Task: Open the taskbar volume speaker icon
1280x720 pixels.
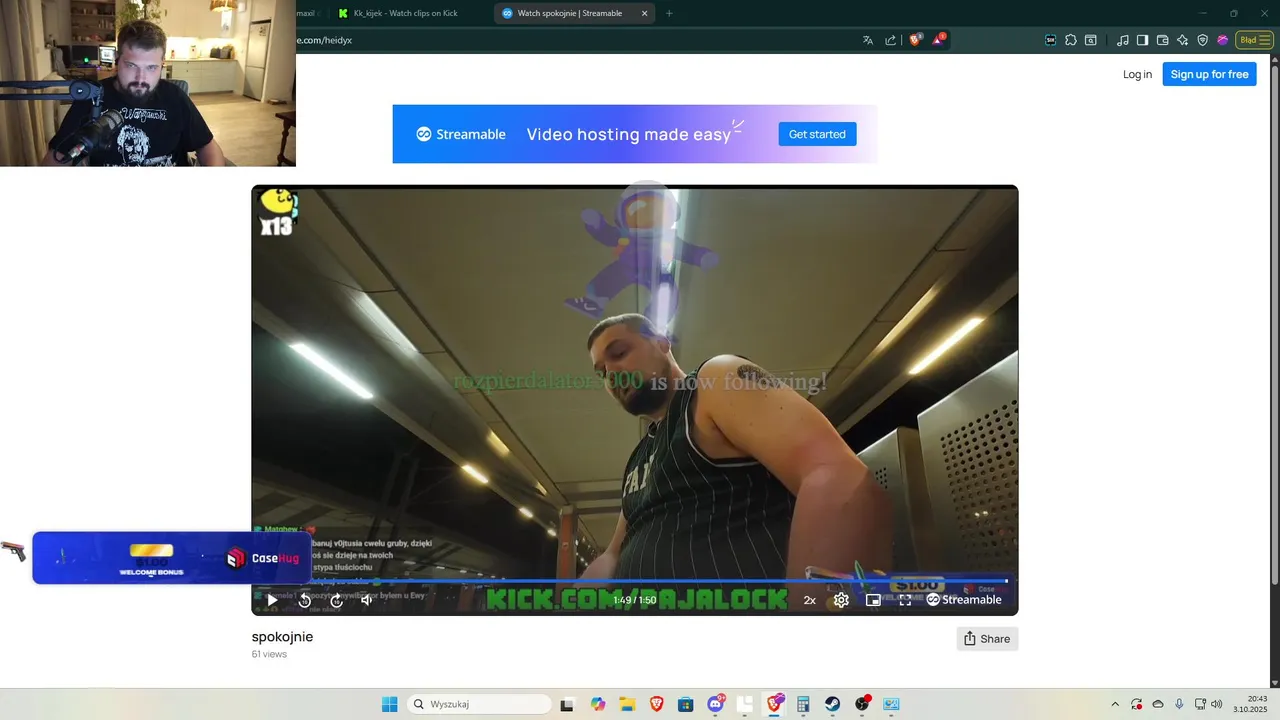Action: pos(1216,704)
